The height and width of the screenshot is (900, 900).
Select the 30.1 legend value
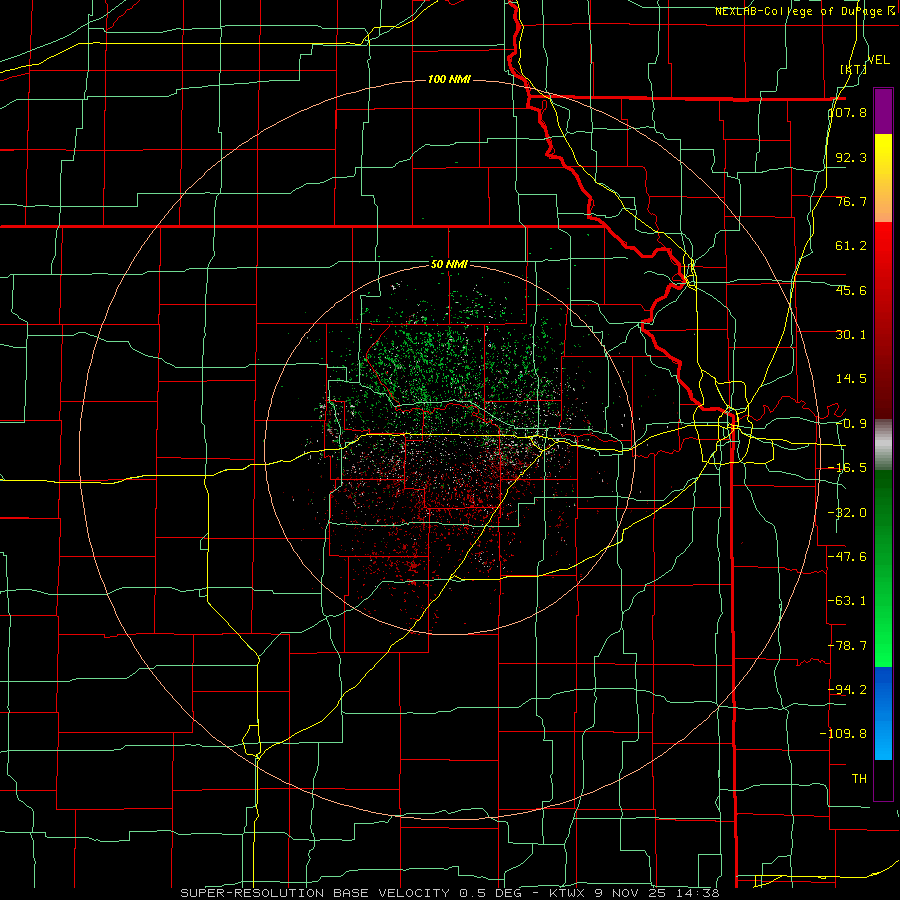(x=851, y=335)
